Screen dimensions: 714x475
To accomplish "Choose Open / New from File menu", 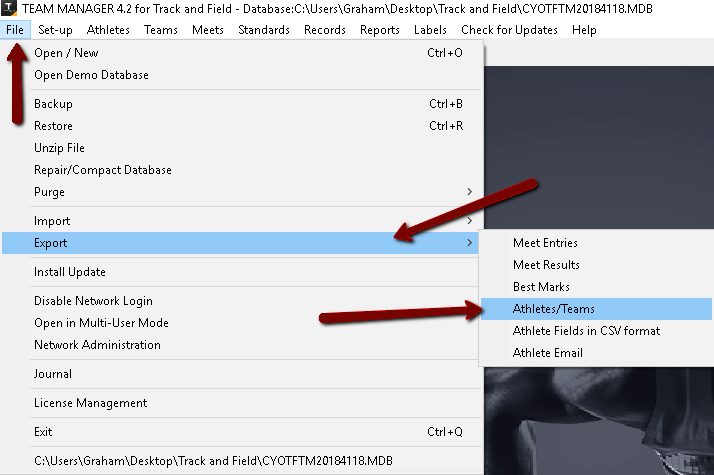I will (241, 53).
